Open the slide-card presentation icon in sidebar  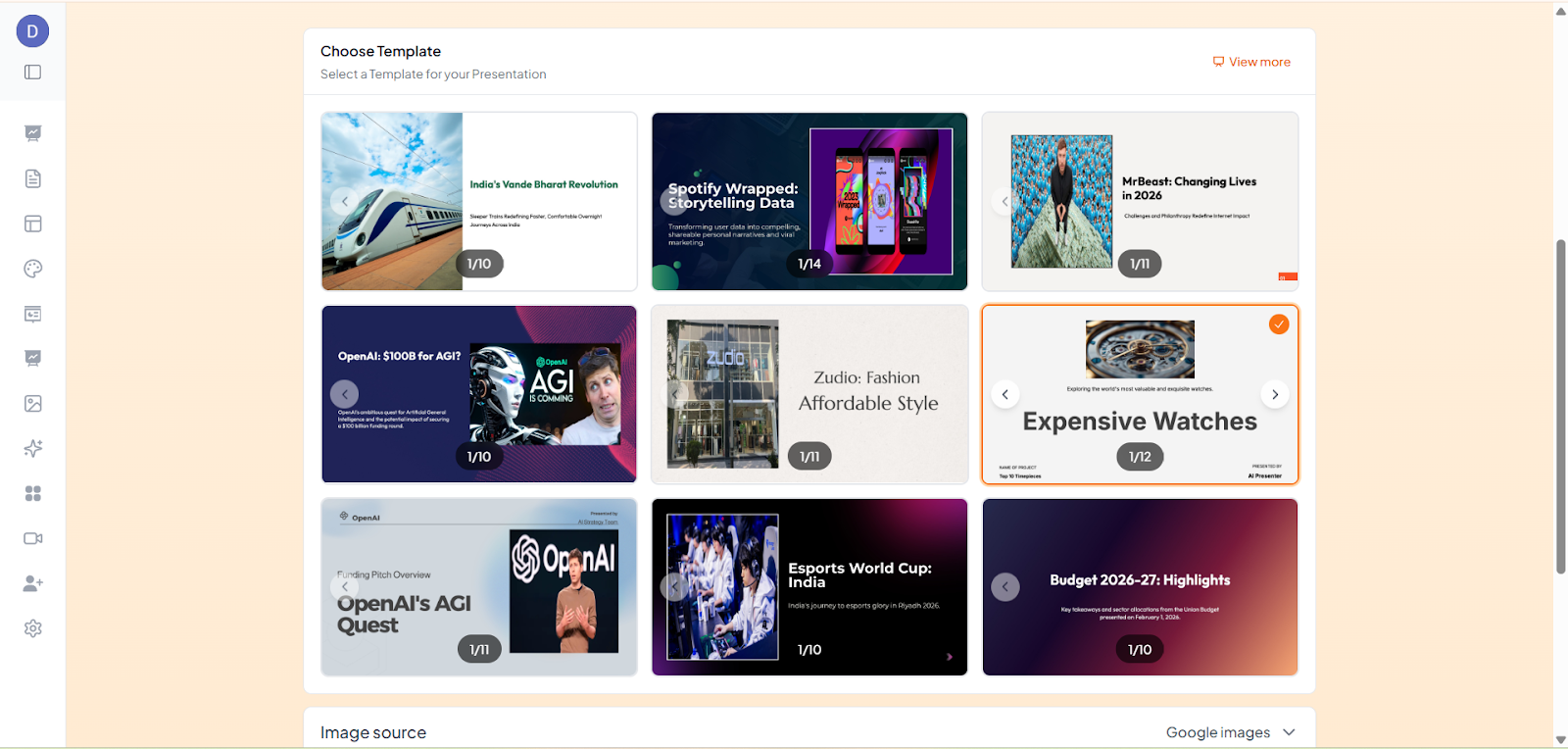(33, 314)
